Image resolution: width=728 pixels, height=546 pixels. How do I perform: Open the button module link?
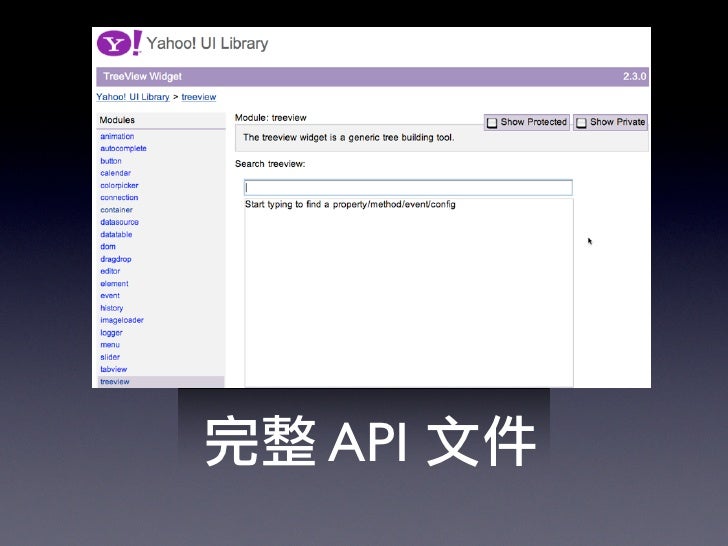111,161
